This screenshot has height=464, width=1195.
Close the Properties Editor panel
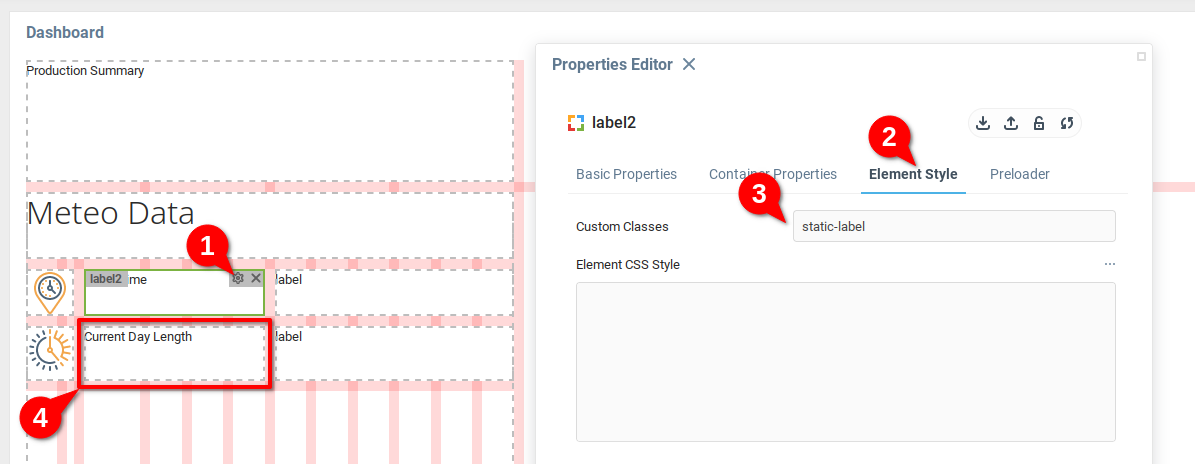click(x=689, y=64)
